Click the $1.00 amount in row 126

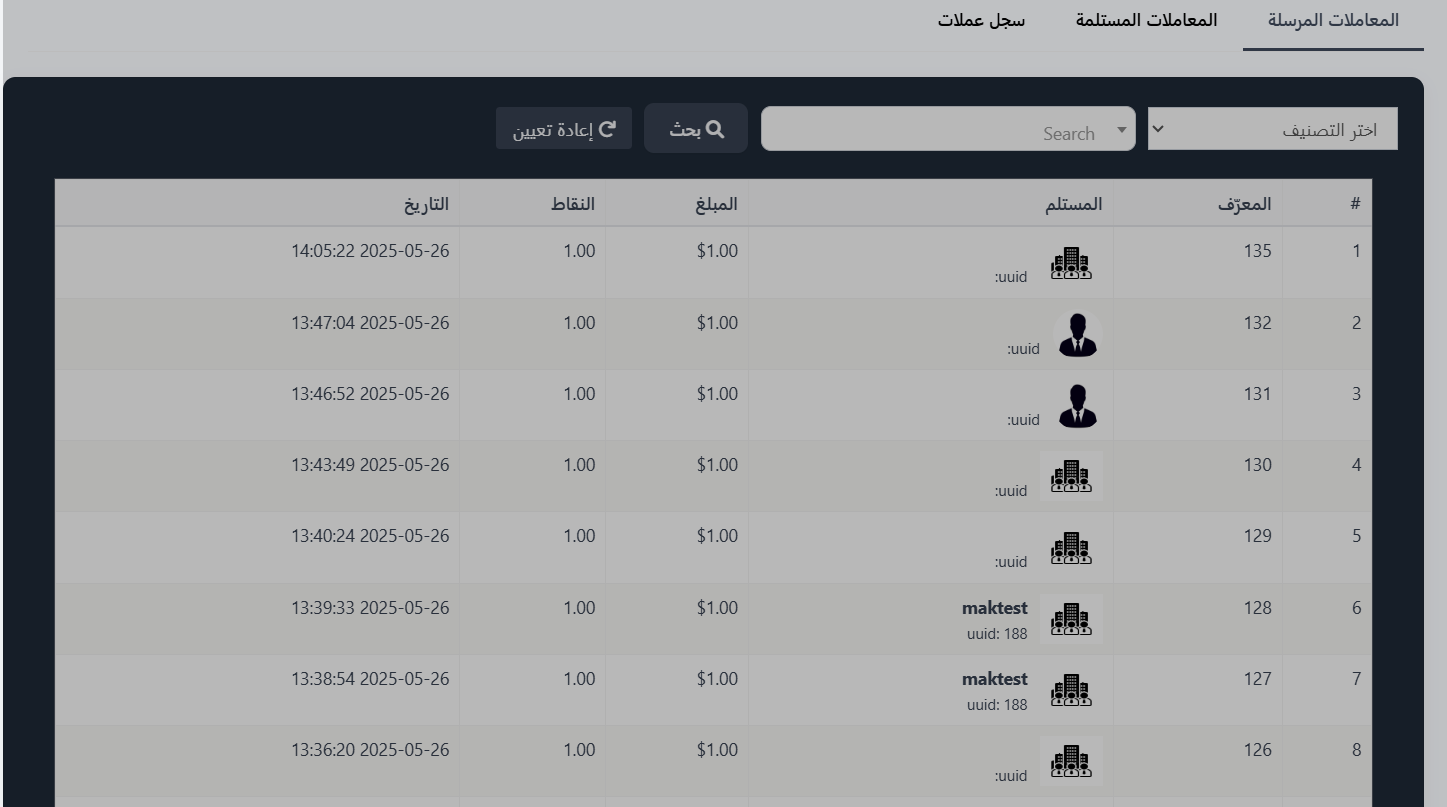point(717,750)
